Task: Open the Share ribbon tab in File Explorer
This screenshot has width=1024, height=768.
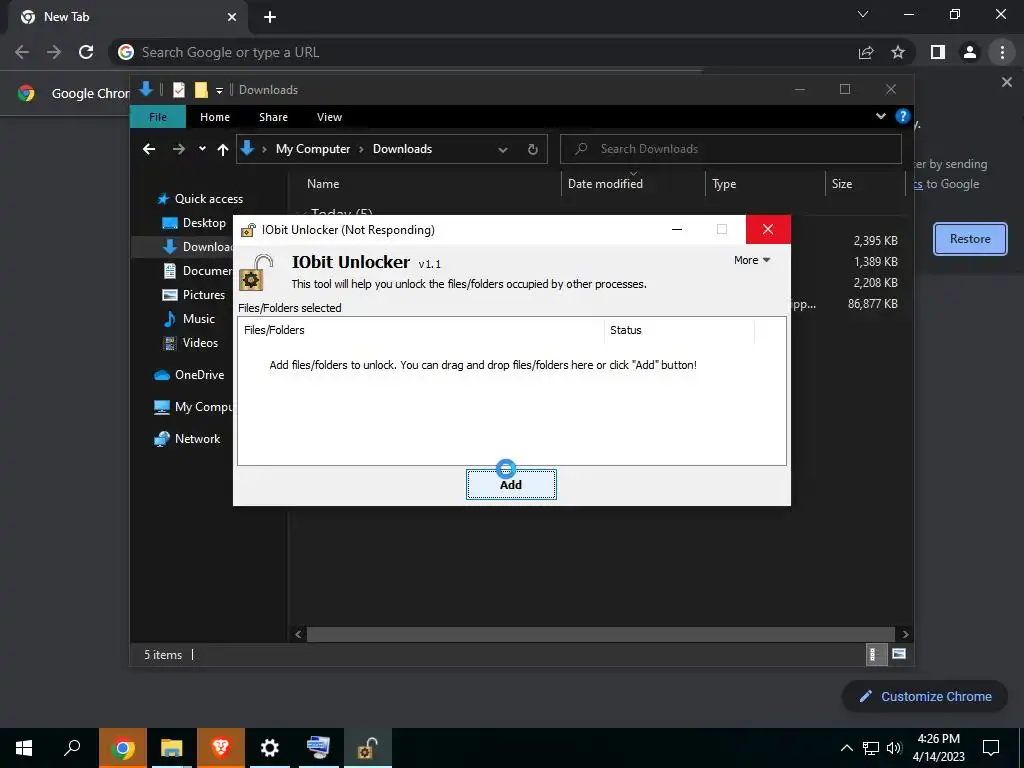Action: 273,117
